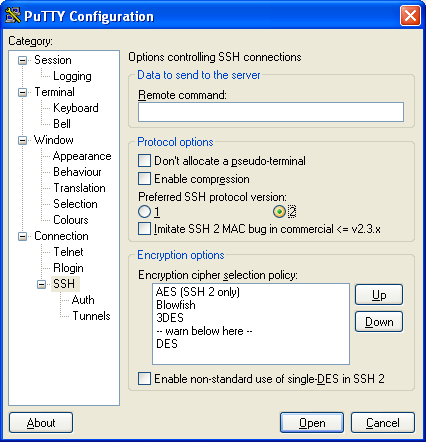Collapse the Session tree node
This screenshot has width=426, height=442.
pos(22,60)
